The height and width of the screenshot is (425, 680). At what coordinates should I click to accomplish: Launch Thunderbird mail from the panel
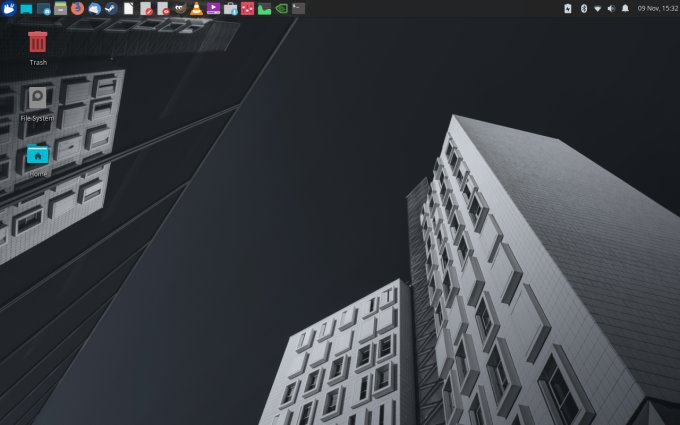pyautogui.click(x=94, y=8)
